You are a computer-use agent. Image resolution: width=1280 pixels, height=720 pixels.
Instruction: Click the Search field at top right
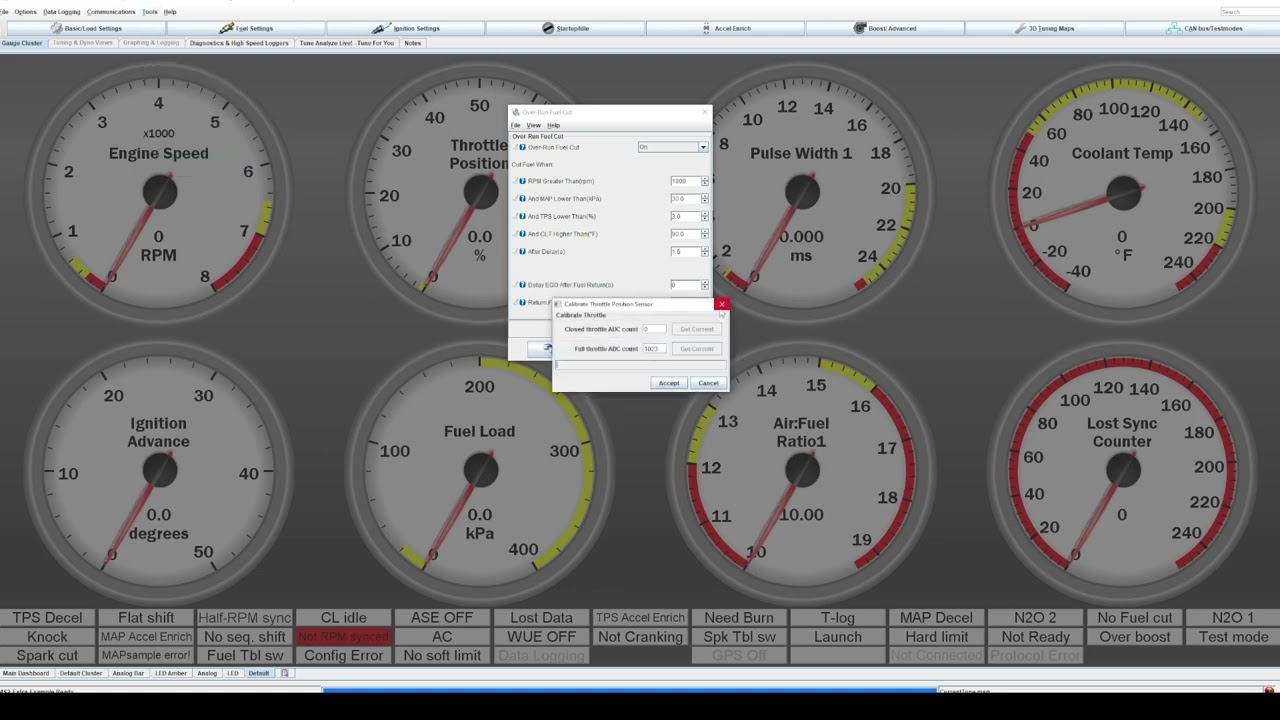coord(1248,12)
